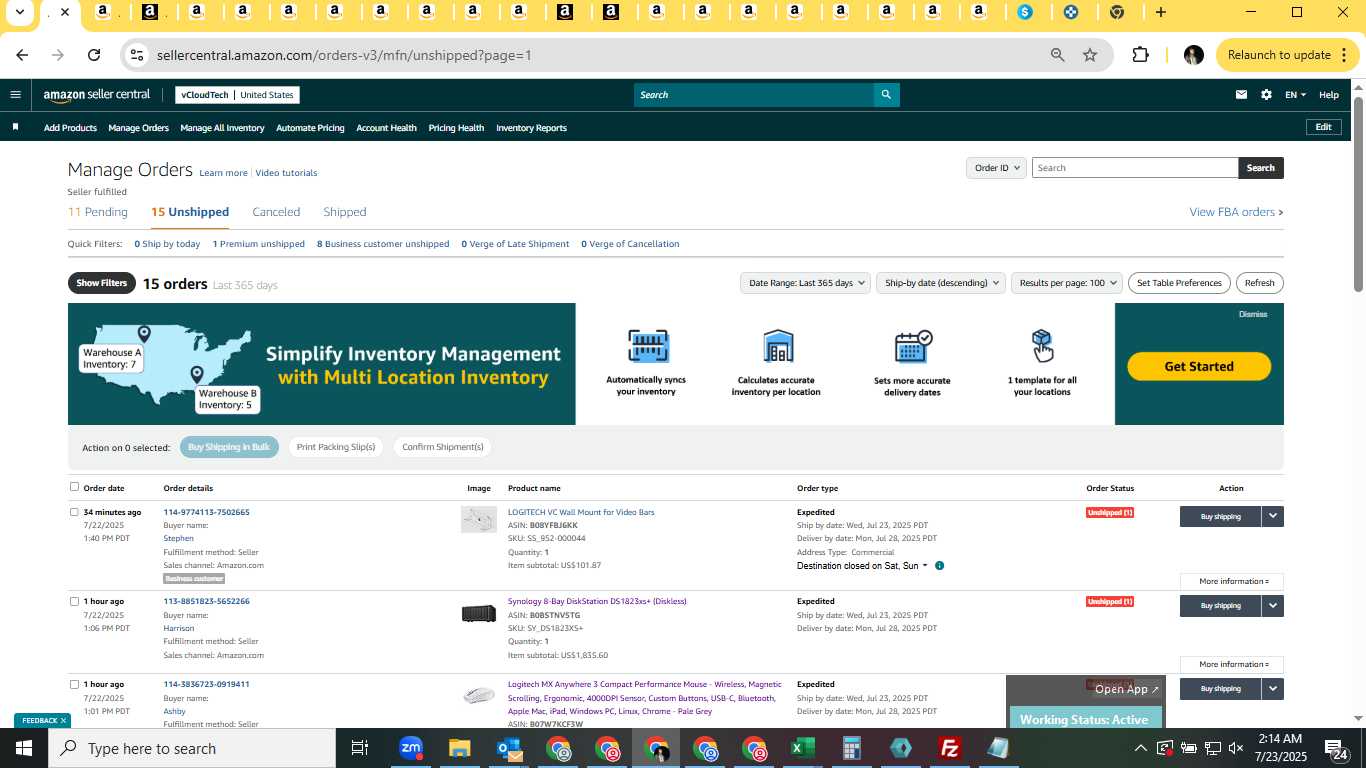Screen dimensions: 1366x768
Task: Click the Task View icon on taskbar
Action: coord(360,748)
